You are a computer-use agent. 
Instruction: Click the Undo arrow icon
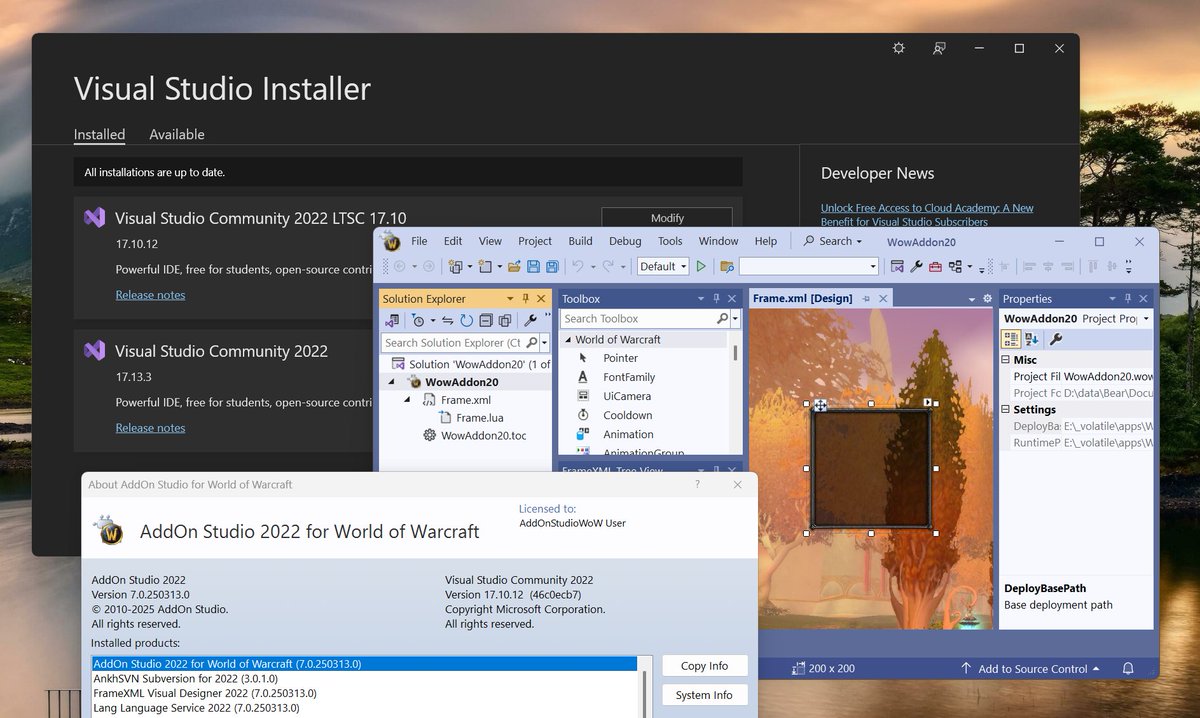577,266
